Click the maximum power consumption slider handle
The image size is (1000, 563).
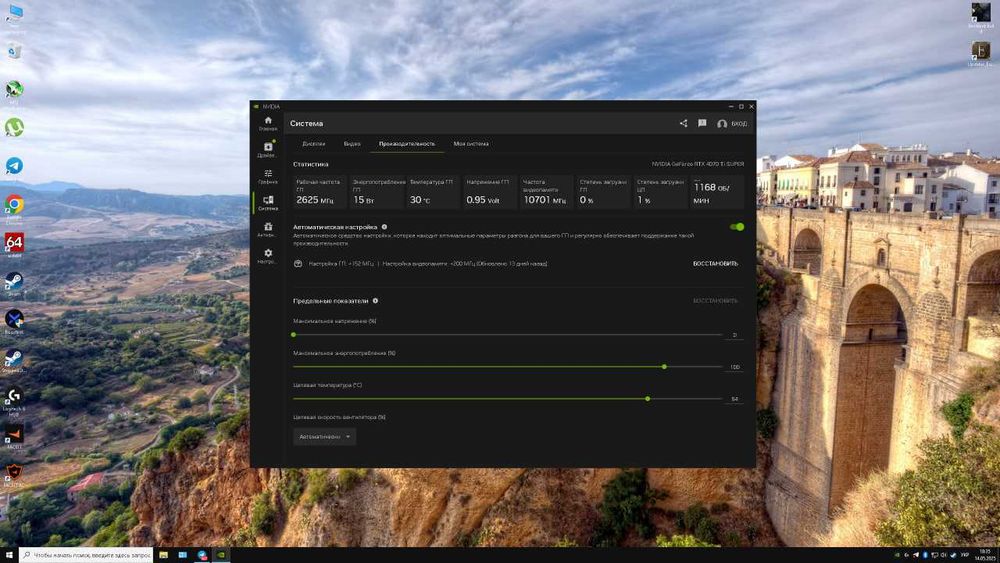(664, 367)
